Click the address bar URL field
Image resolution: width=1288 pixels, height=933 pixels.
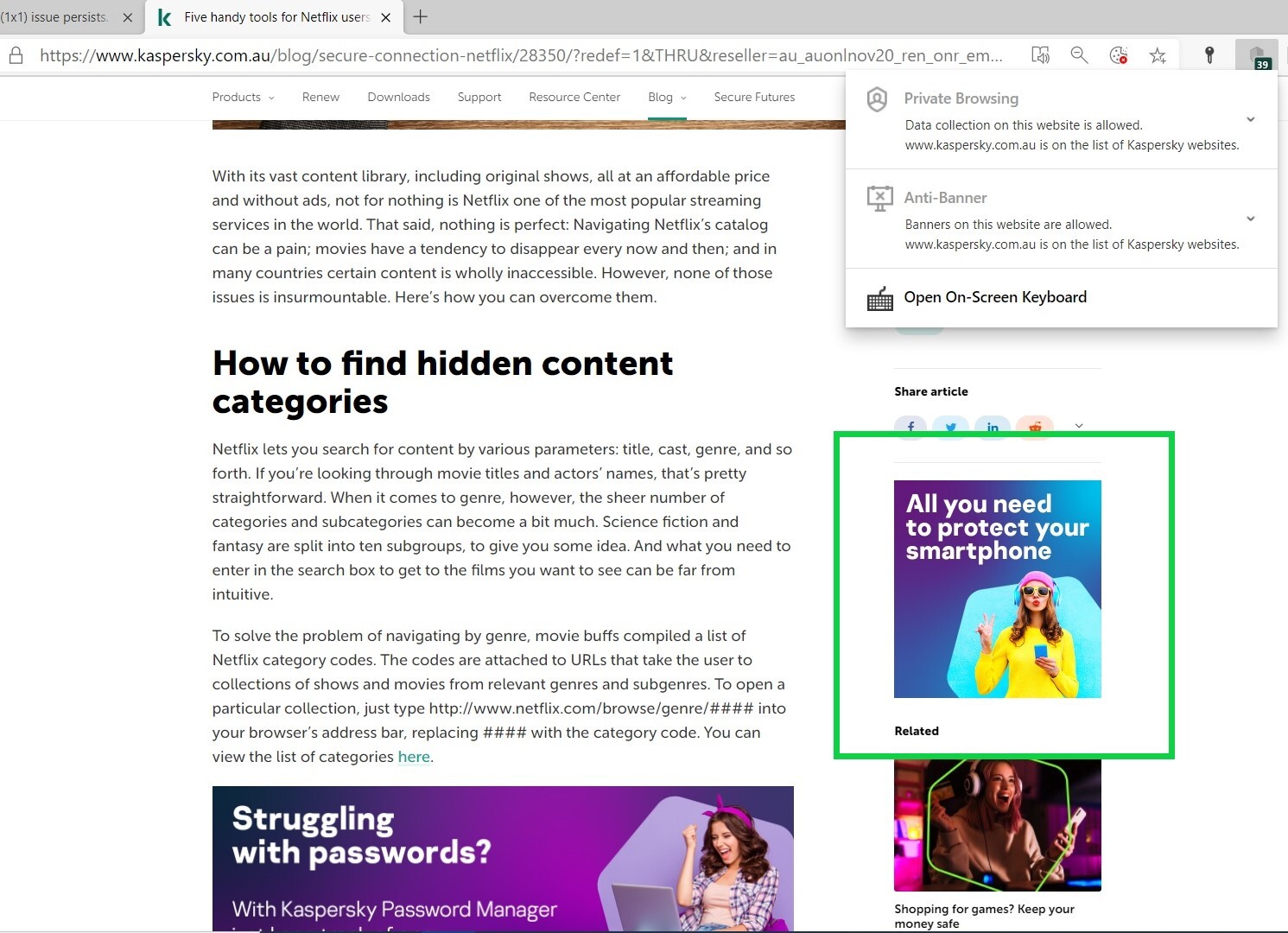coord(521,56)
